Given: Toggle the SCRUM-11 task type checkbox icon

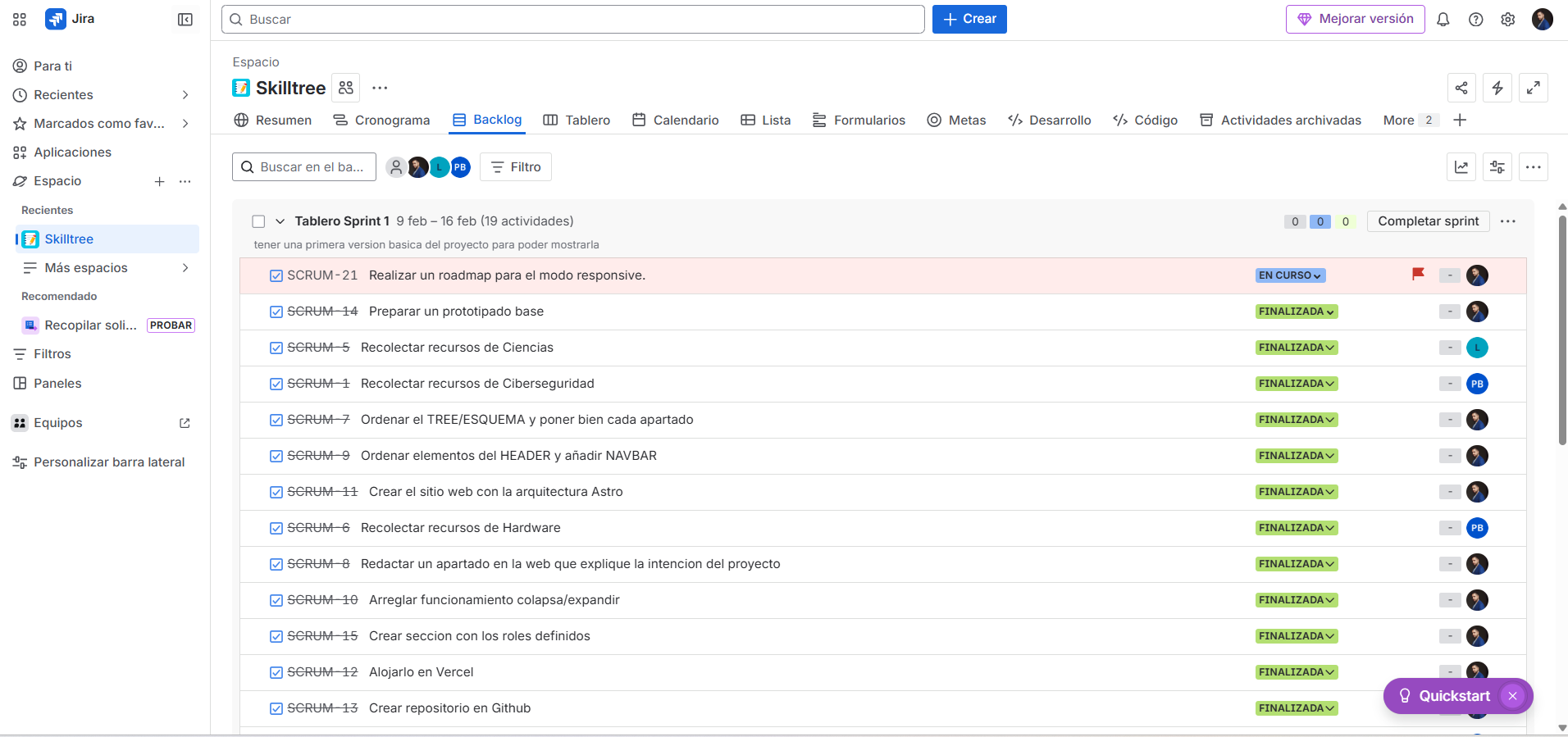Looking at the screenshot, I should coord(276,492).
